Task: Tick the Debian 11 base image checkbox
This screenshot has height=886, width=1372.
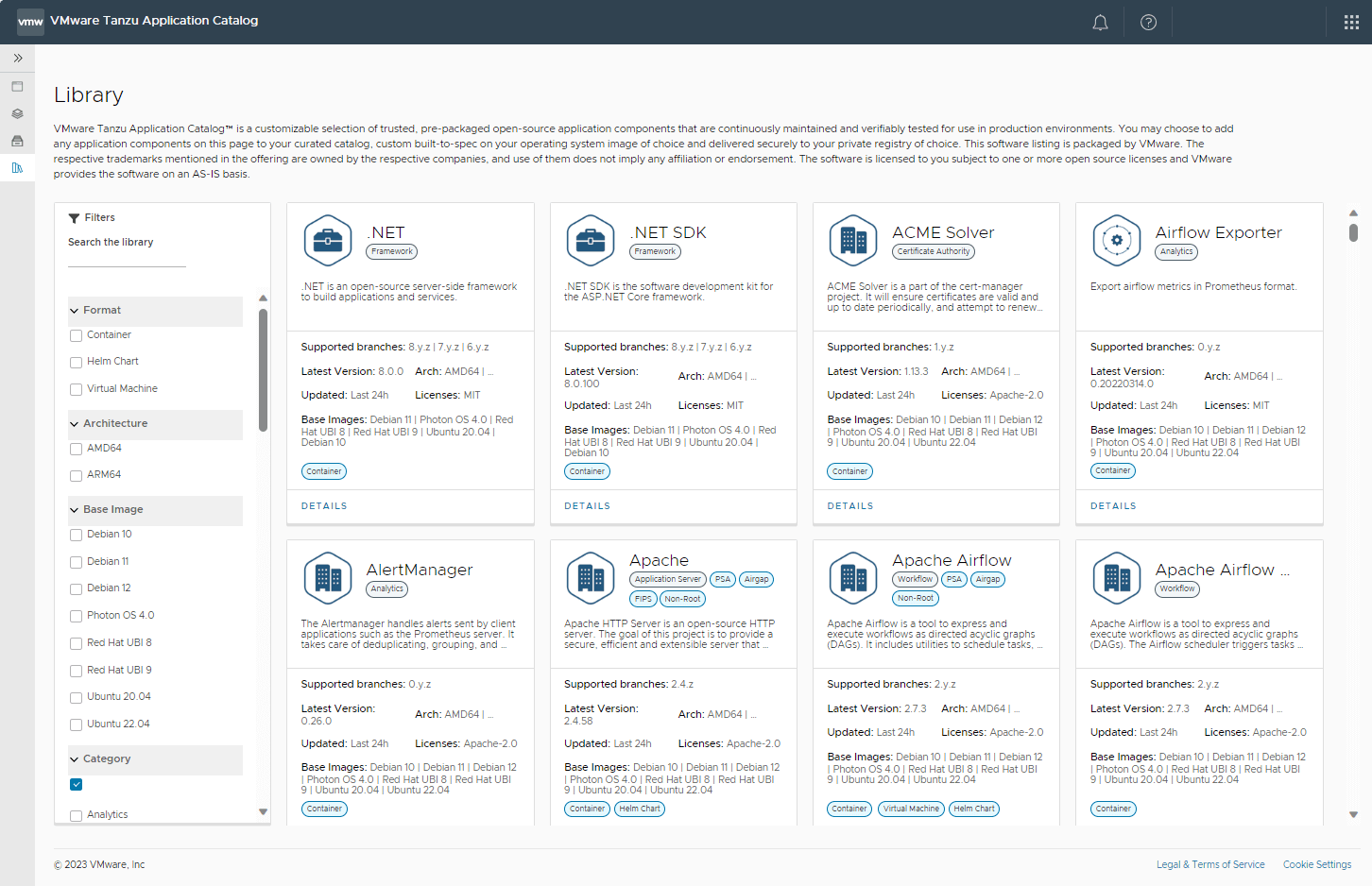Action: [76, 562]
